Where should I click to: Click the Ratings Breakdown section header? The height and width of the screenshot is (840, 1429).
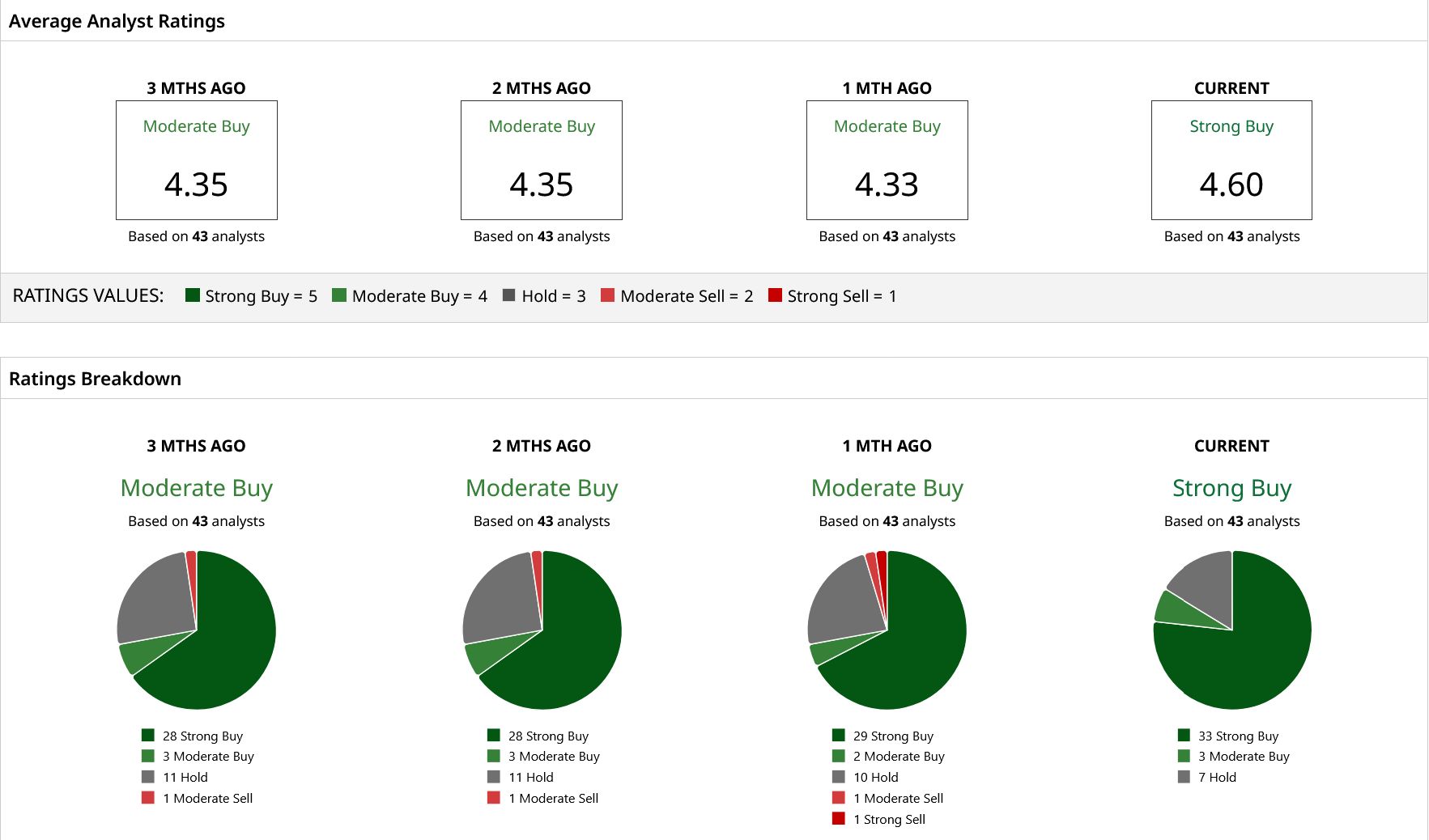[x=95, y=379]
